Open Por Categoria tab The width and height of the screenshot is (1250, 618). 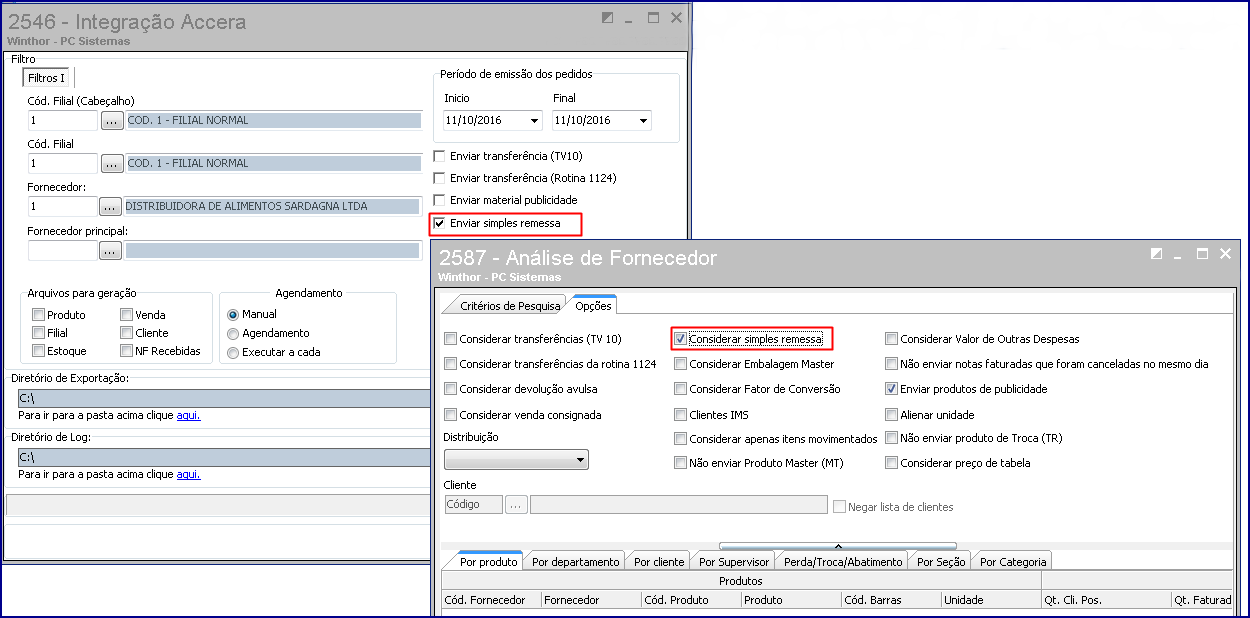[1013, 562]
